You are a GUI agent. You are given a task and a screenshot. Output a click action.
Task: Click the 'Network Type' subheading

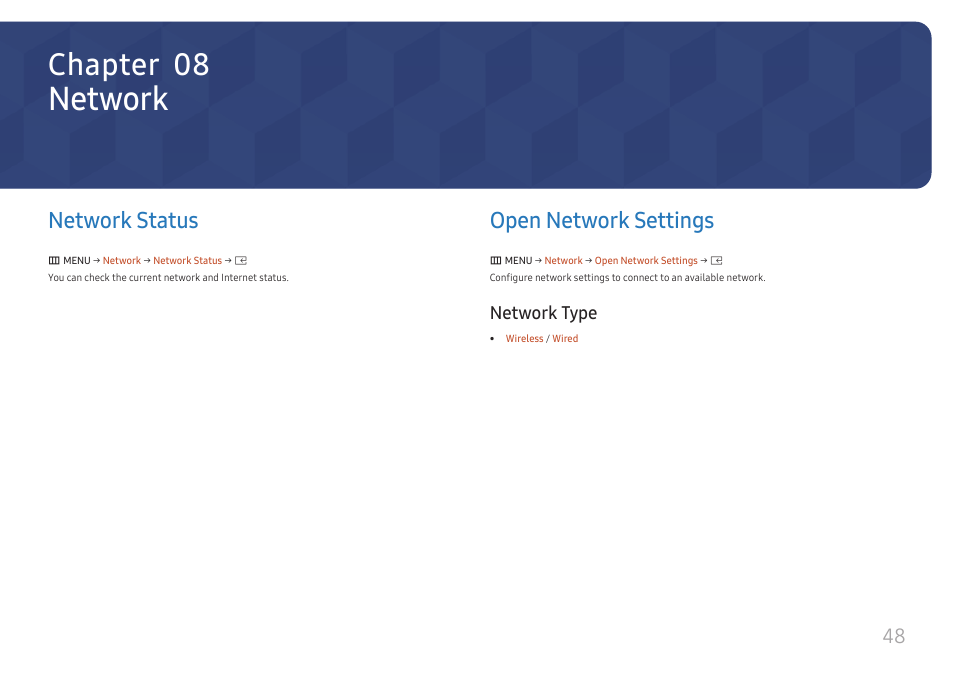point(543,313)
